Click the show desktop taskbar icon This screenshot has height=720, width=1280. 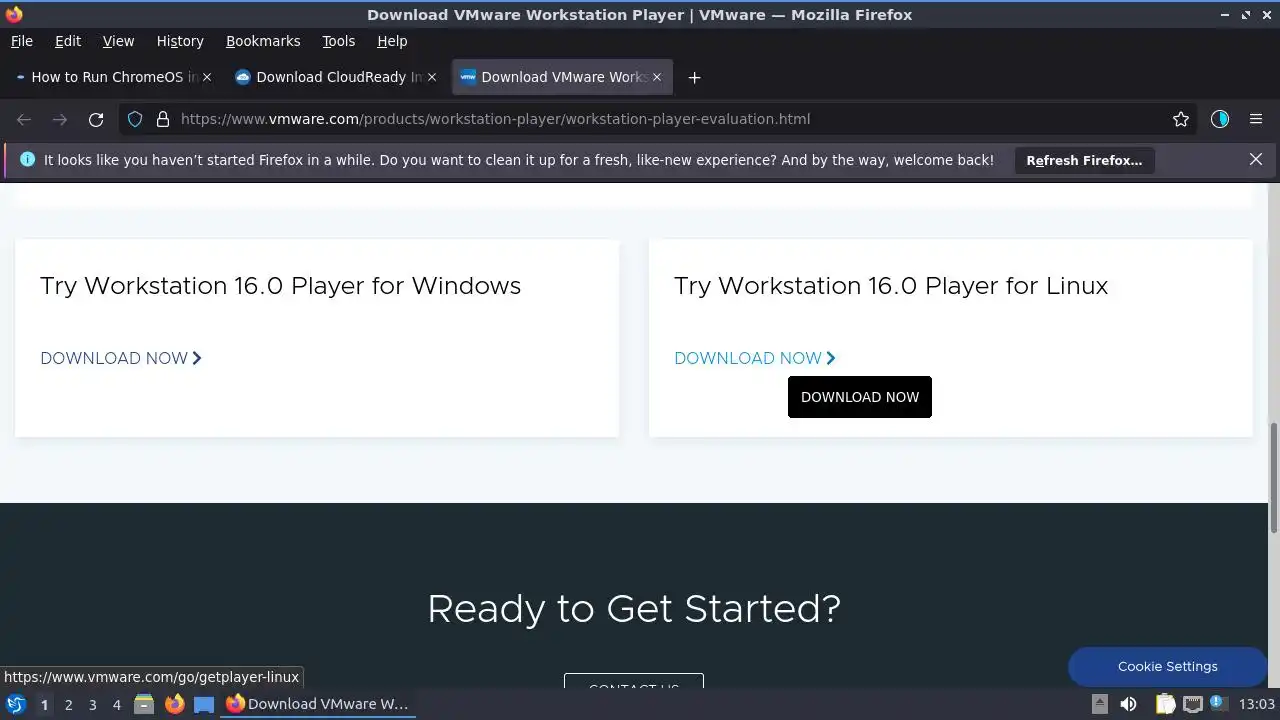[x=204, y=704]
